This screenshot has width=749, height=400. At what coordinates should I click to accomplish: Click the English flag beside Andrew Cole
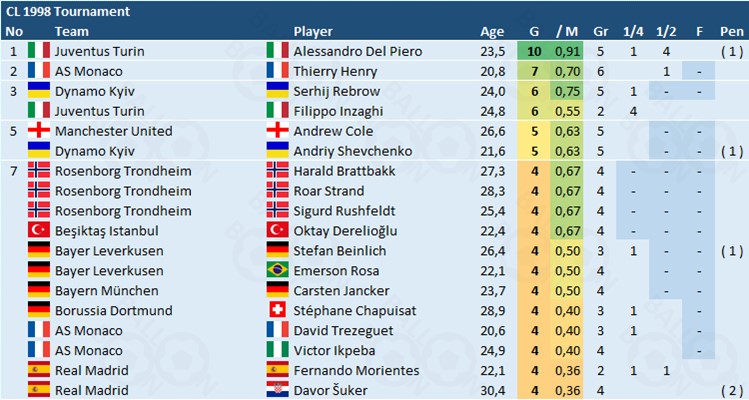(278, 131)
